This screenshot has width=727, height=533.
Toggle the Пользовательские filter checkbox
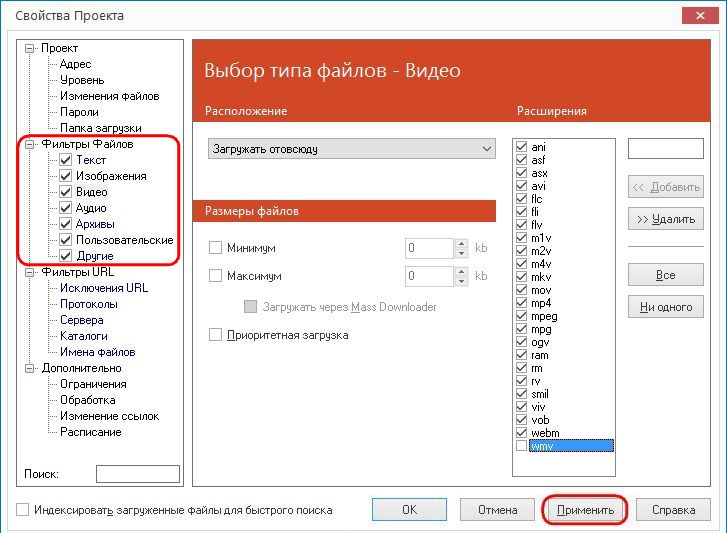click(x=65, y=240)
